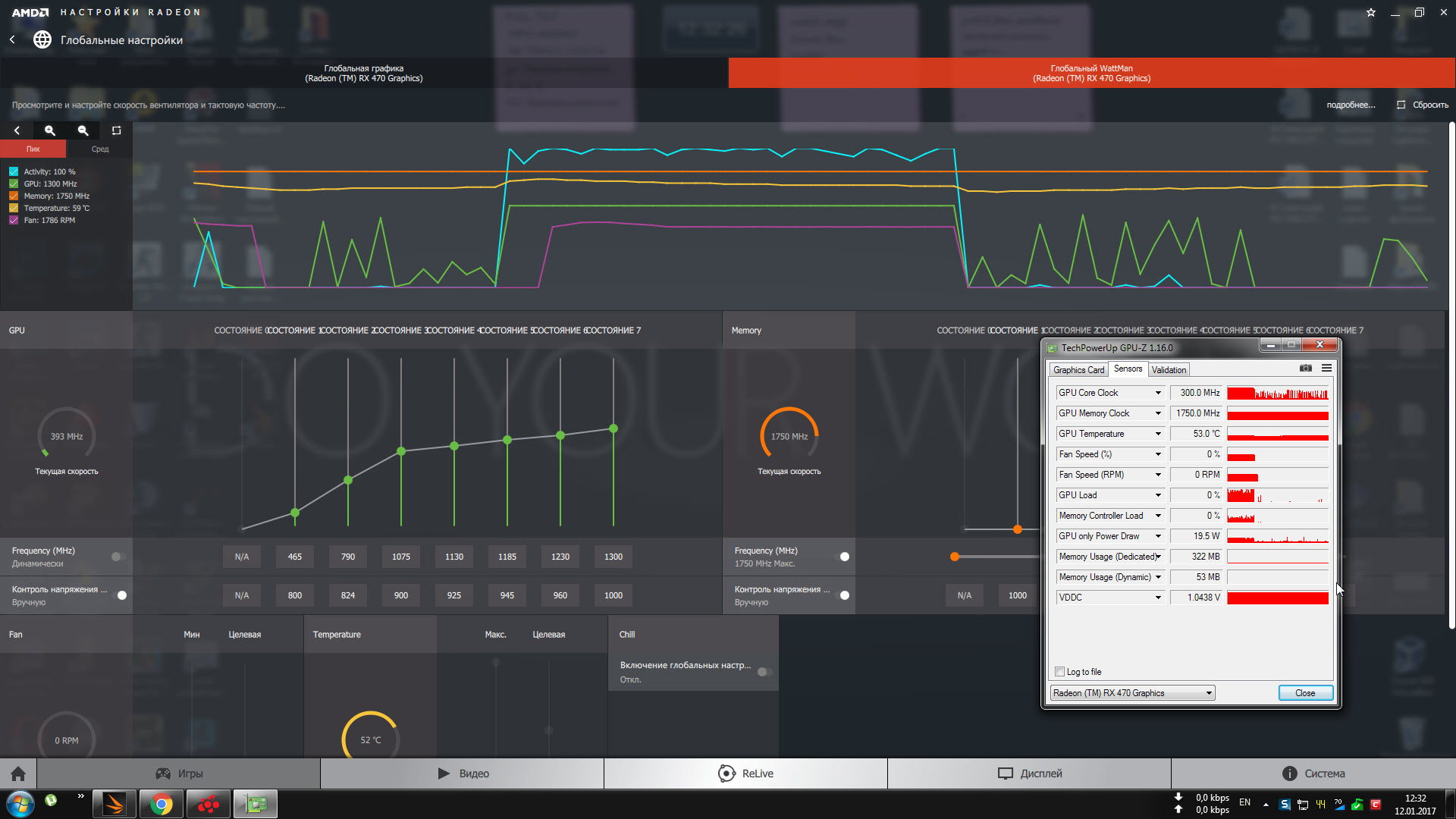Click the fit-graph square icon
The image size is (1456, 819).
[x=116, y=130]
